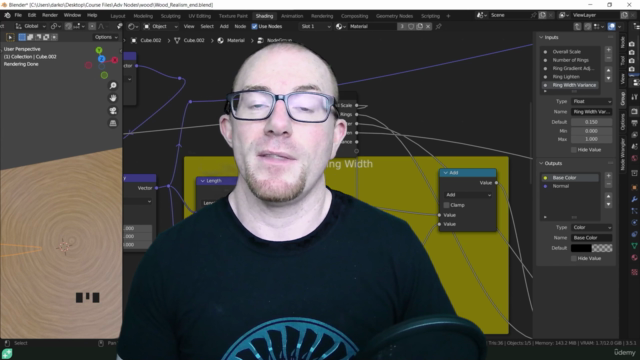
Task: Move selected input down with arrow
Action: [x=609, y=78]
